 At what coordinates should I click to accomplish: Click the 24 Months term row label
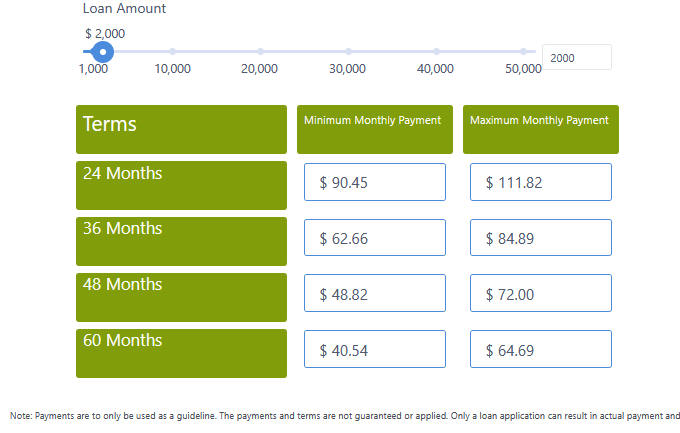(x=181, y=185)
